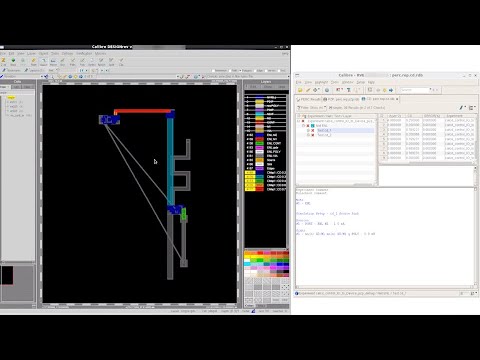Open the Filter Show All dropdown

coord(311,108)
